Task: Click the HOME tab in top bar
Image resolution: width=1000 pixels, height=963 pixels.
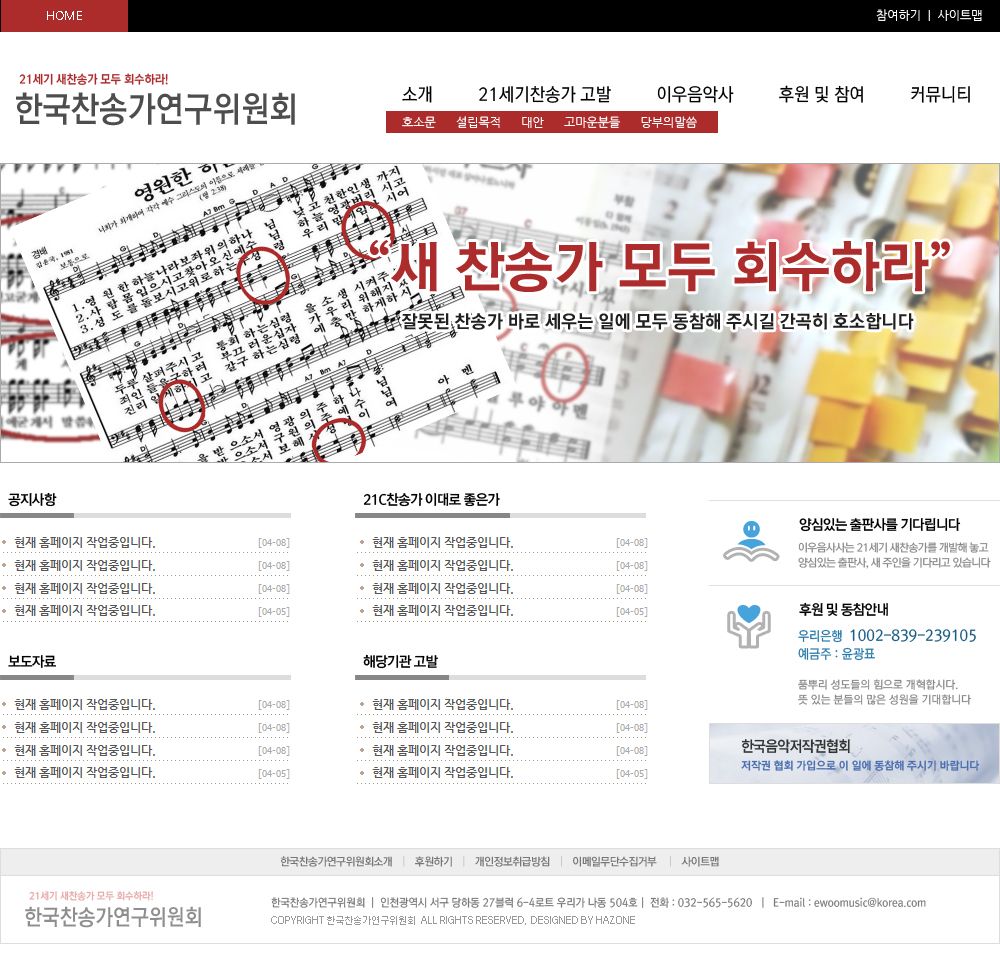Action: click(x=64, y=16)
